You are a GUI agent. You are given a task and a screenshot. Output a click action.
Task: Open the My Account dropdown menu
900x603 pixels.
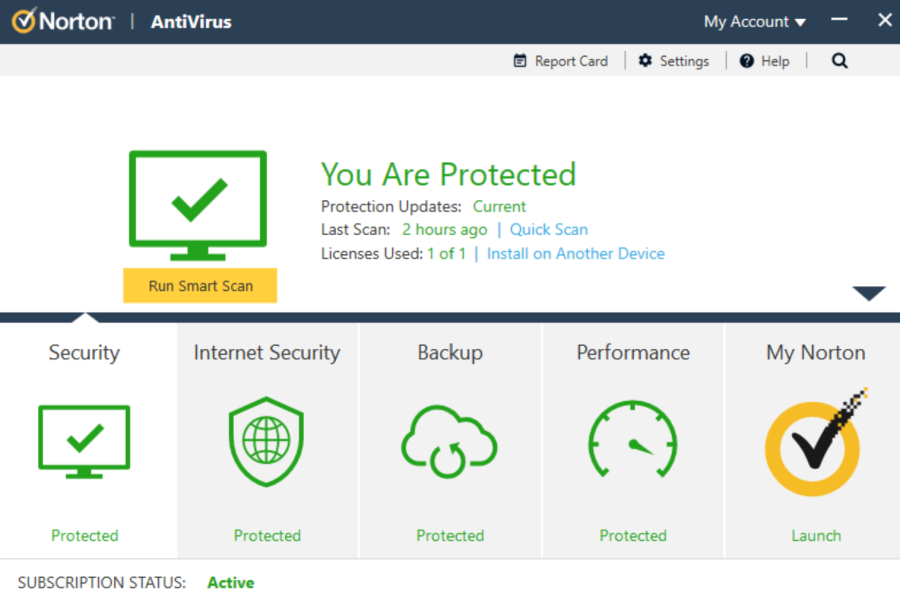[754, 22]
